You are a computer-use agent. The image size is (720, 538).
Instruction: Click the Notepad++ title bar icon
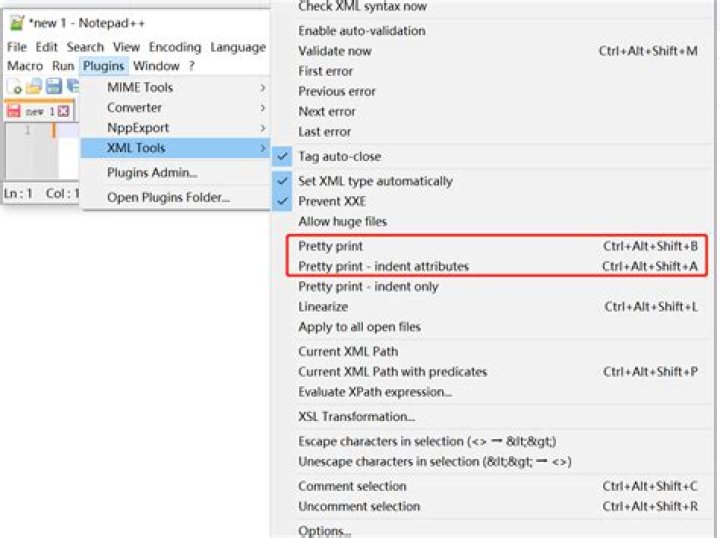17,22
